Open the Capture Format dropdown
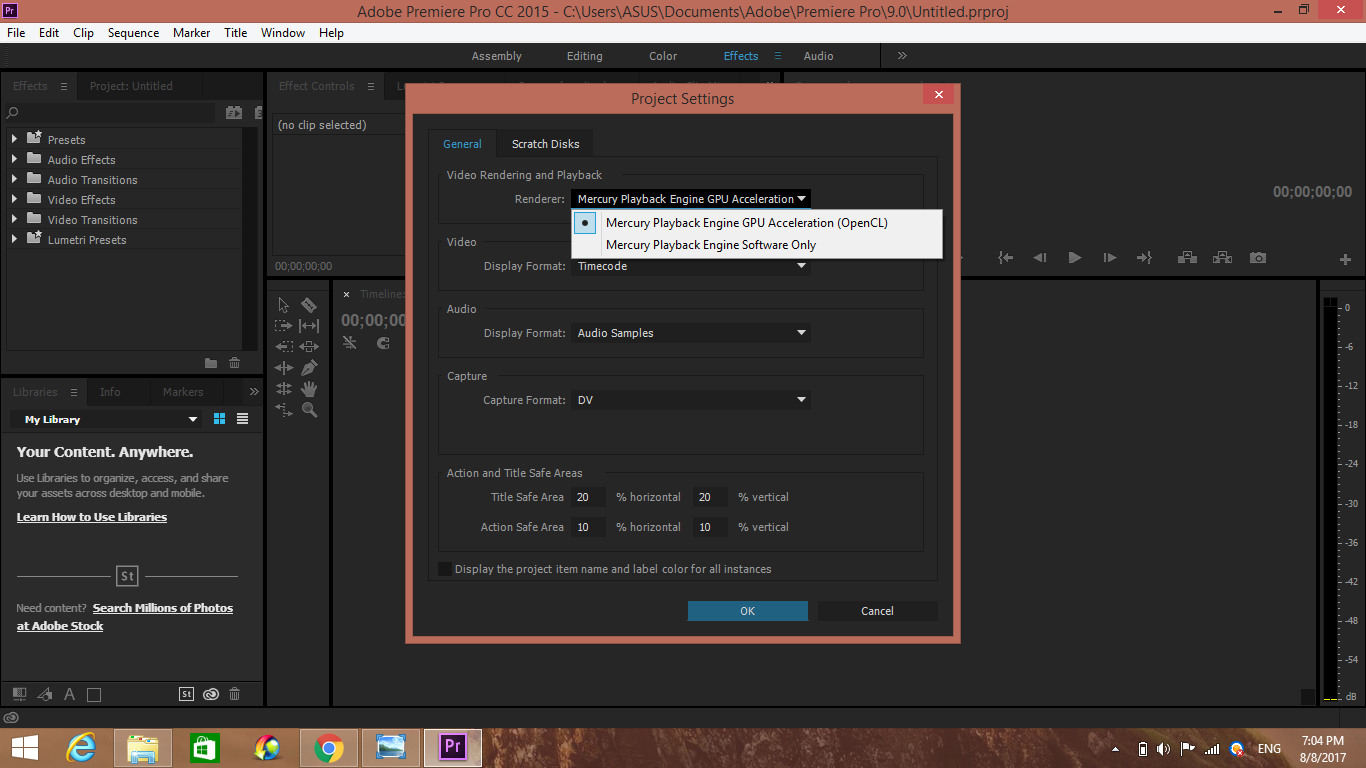 (x=690, y=399)
